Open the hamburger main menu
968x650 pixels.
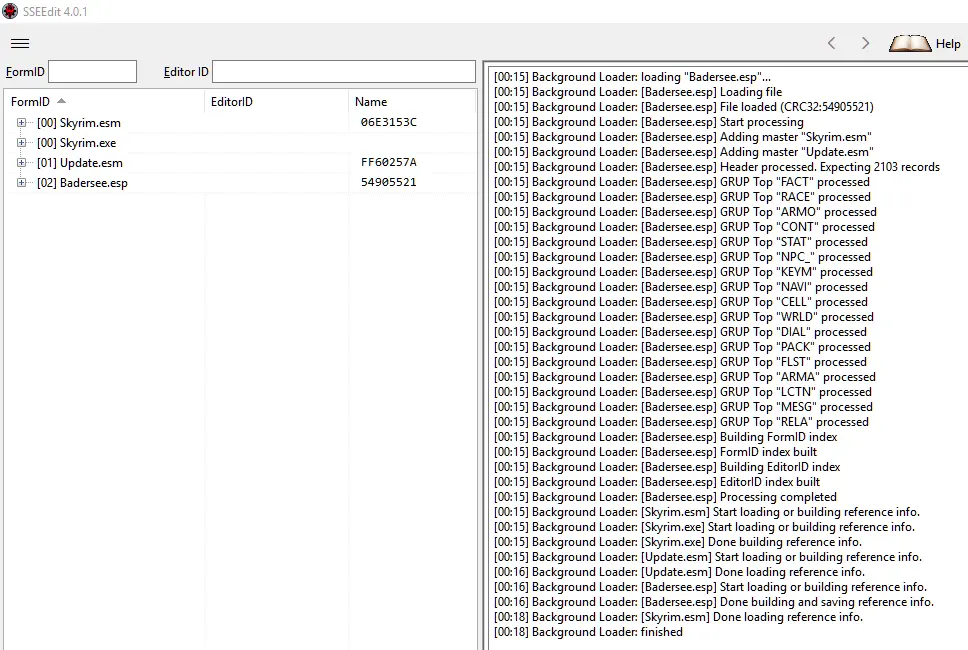tap(20, 43)
